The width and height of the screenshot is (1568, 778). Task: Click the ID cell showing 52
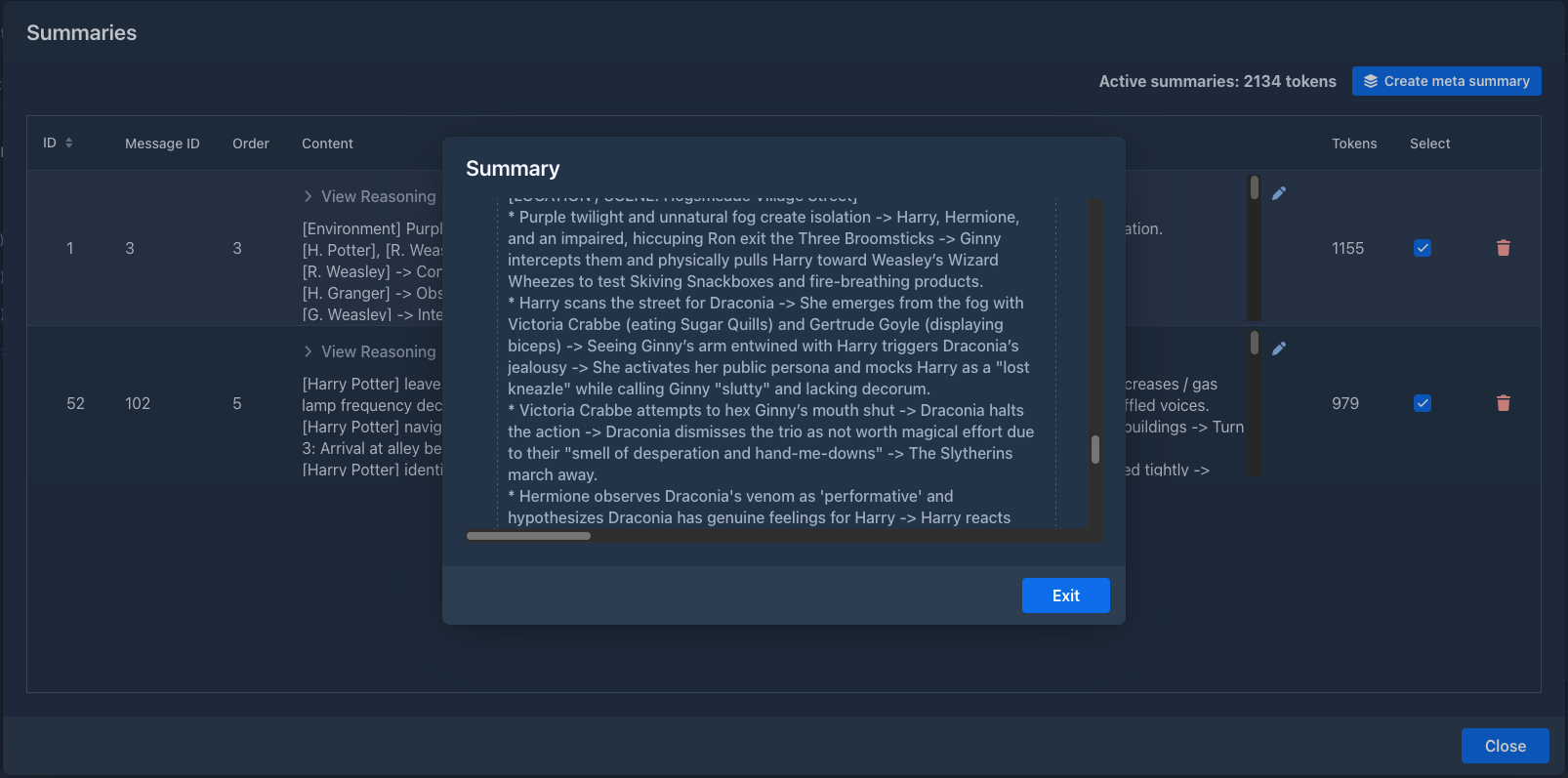75,403
